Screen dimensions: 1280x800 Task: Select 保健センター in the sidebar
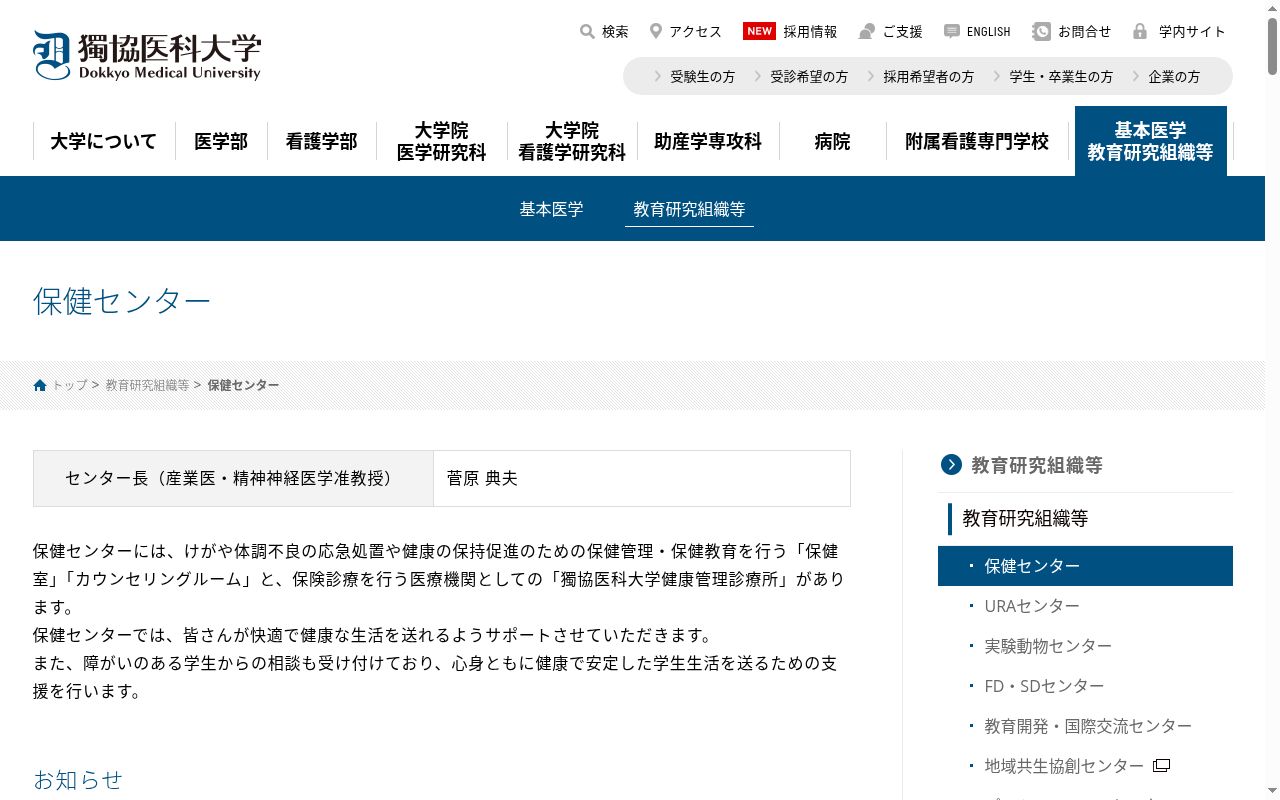click(x=1085, y=566)
